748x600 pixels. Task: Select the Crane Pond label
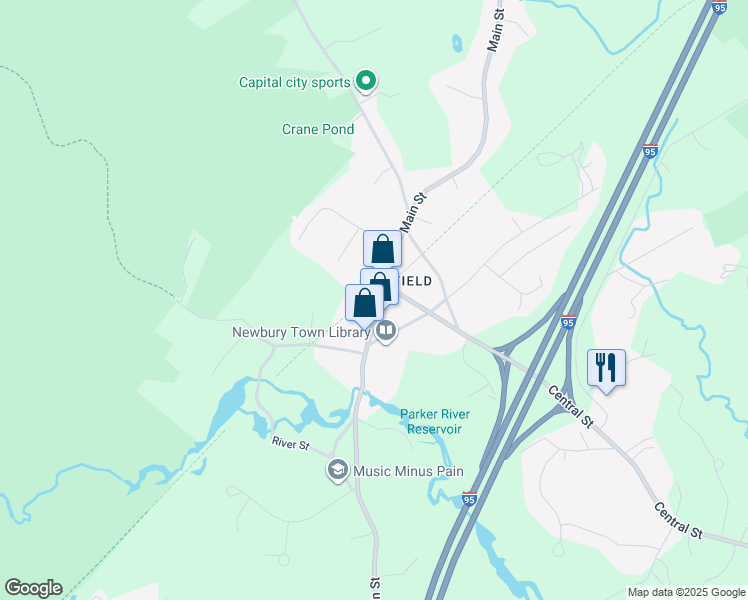[x=318, y=129]
